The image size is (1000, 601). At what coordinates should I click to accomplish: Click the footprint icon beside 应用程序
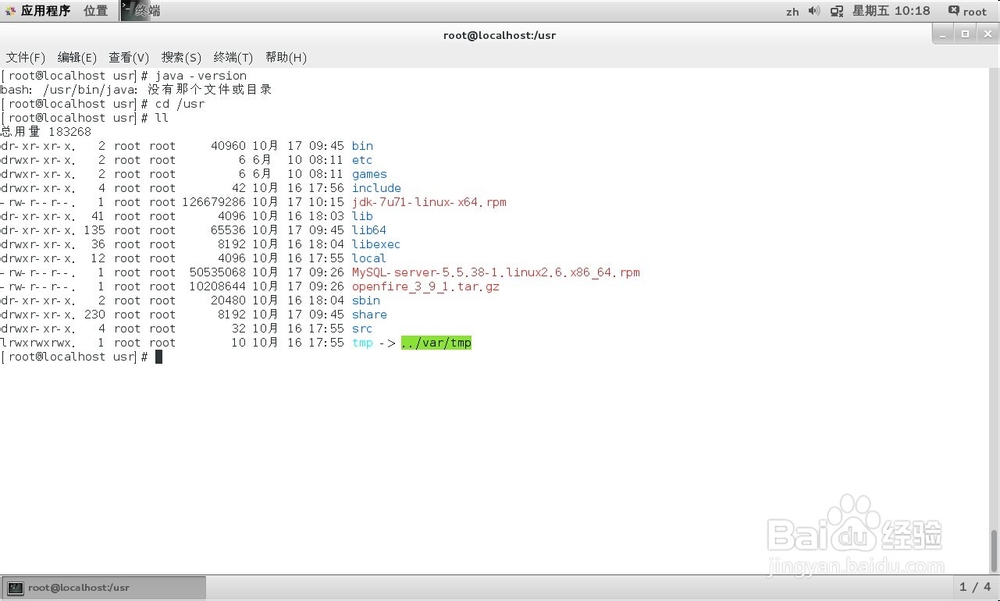click(x=10, y=10)
